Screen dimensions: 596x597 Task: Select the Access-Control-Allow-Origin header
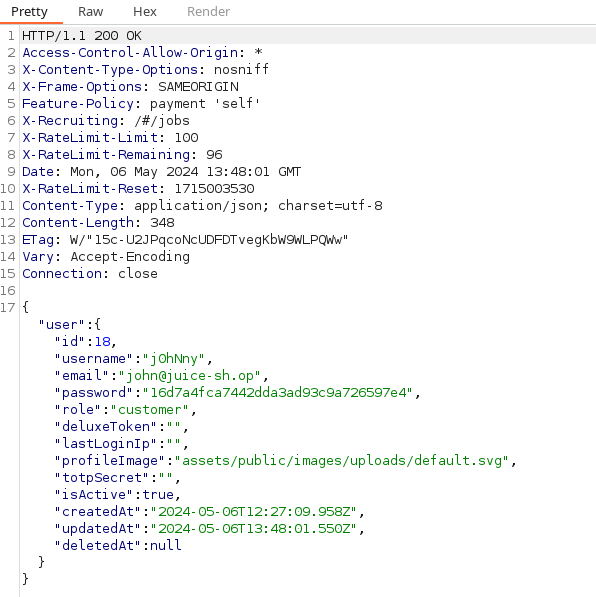(130, 53)
